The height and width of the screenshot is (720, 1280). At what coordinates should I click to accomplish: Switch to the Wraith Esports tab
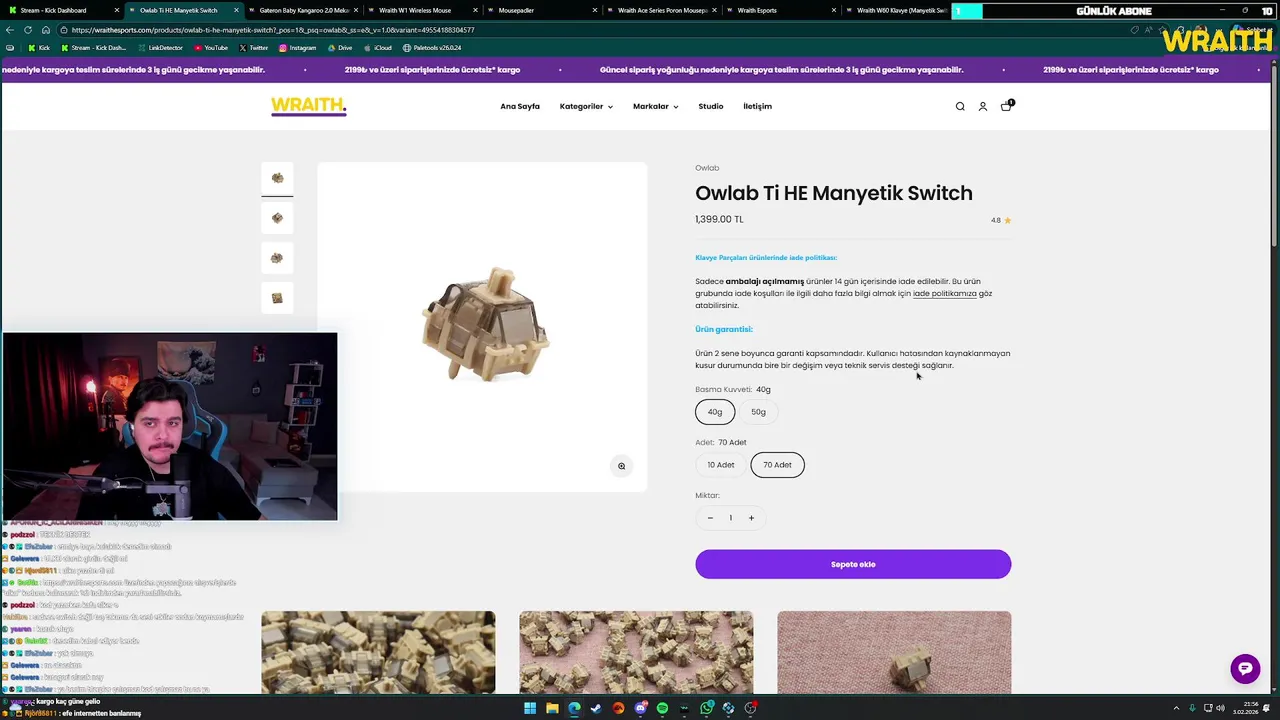(x=782, y=11)
